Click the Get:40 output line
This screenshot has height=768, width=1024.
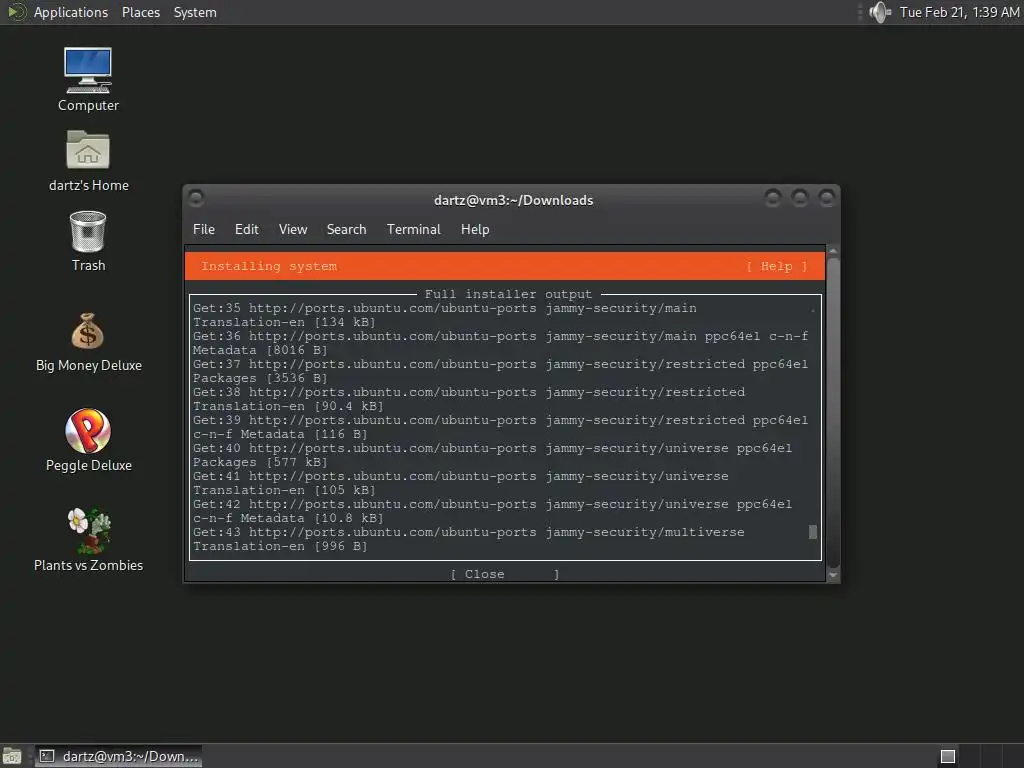(492, 449)
